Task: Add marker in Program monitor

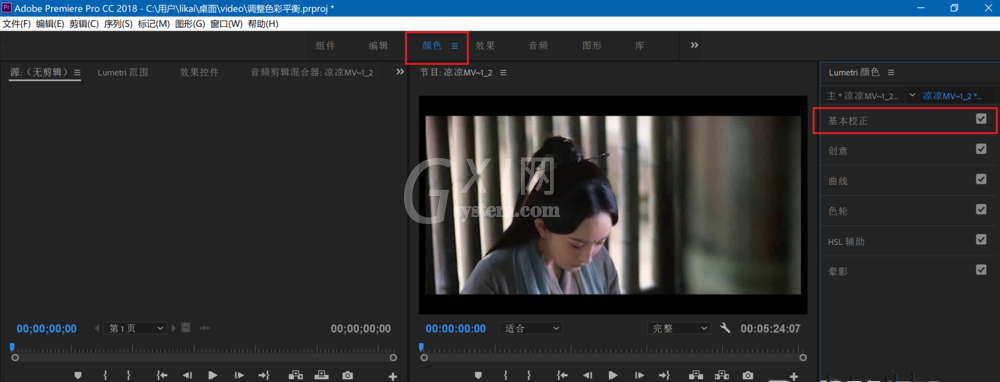Action: point(478,376)
